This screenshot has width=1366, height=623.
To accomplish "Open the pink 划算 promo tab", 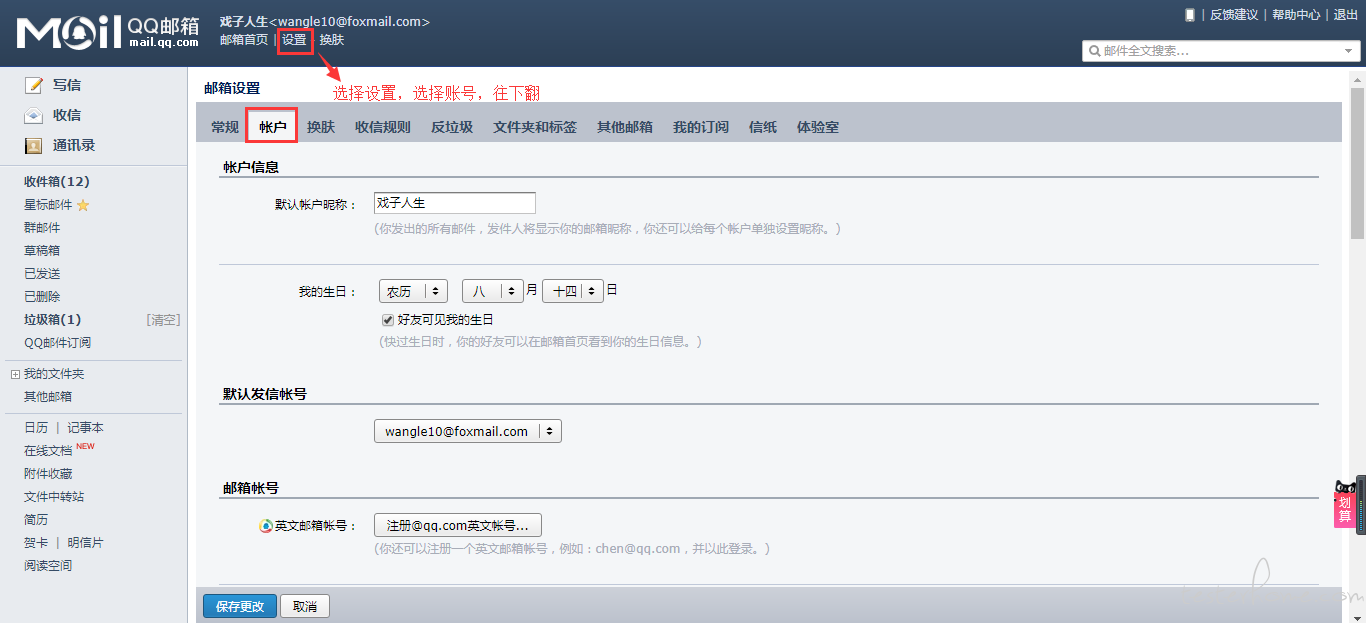I will (x=1344, y=507).
